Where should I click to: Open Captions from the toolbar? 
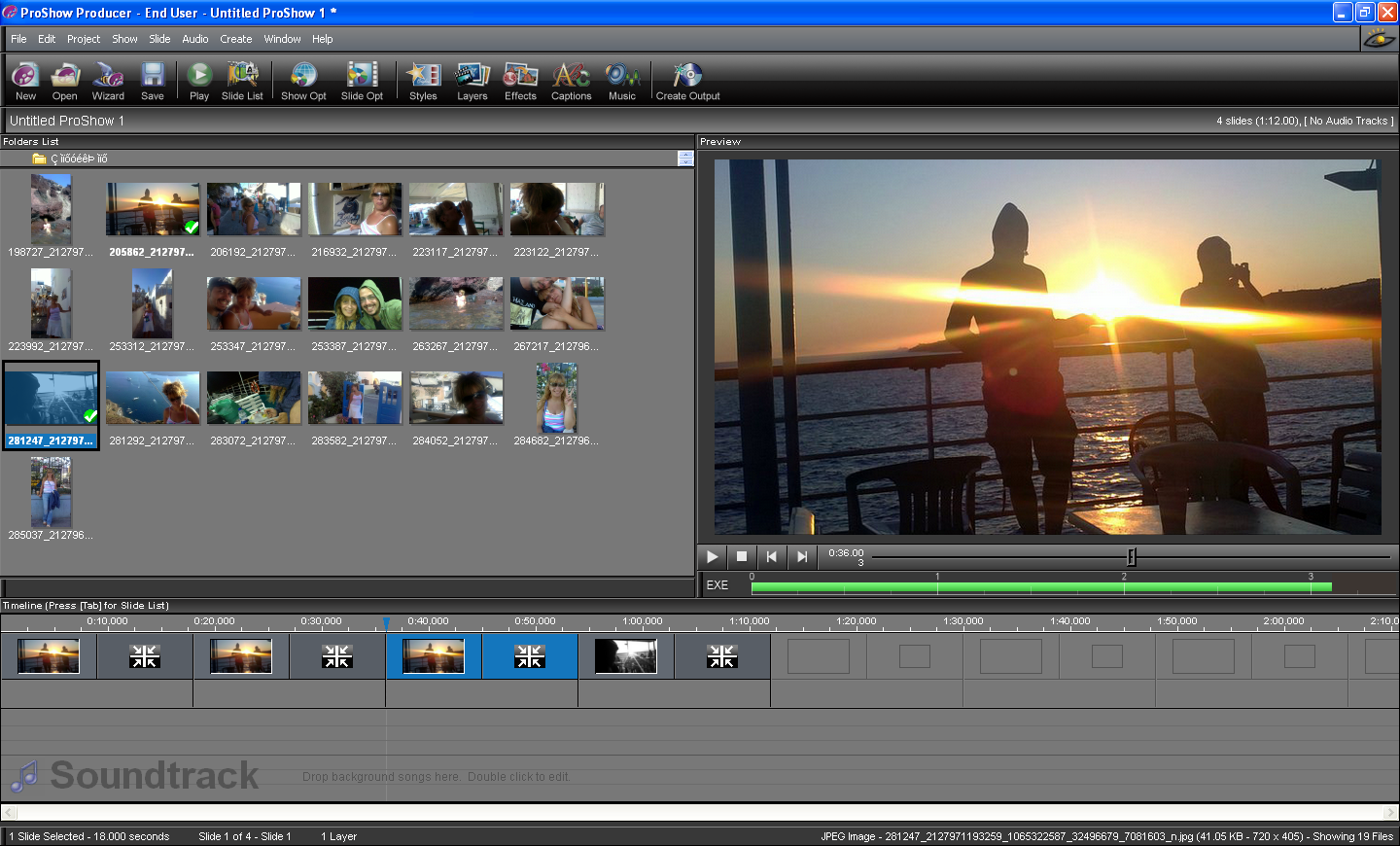click(x=572, y=82)
